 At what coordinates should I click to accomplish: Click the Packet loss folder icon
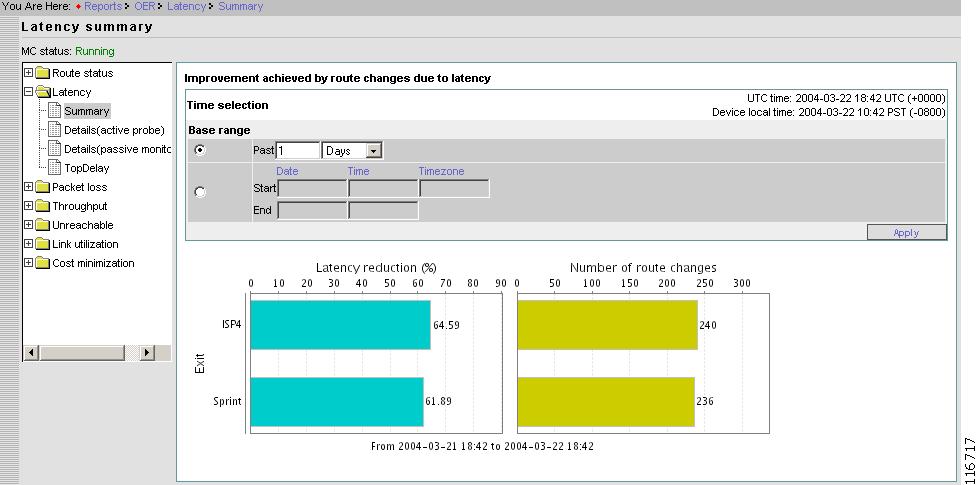pyautogui.click(x=42, y=187)
